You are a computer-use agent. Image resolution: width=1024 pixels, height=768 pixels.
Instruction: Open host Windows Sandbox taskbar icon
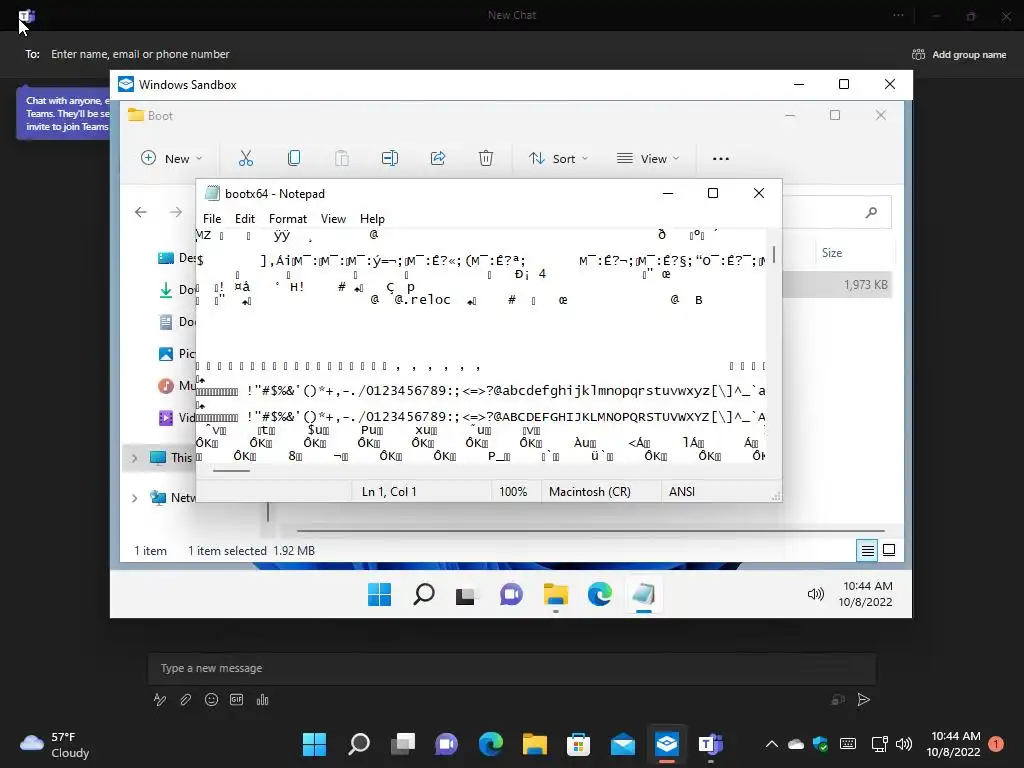[667, 744]
